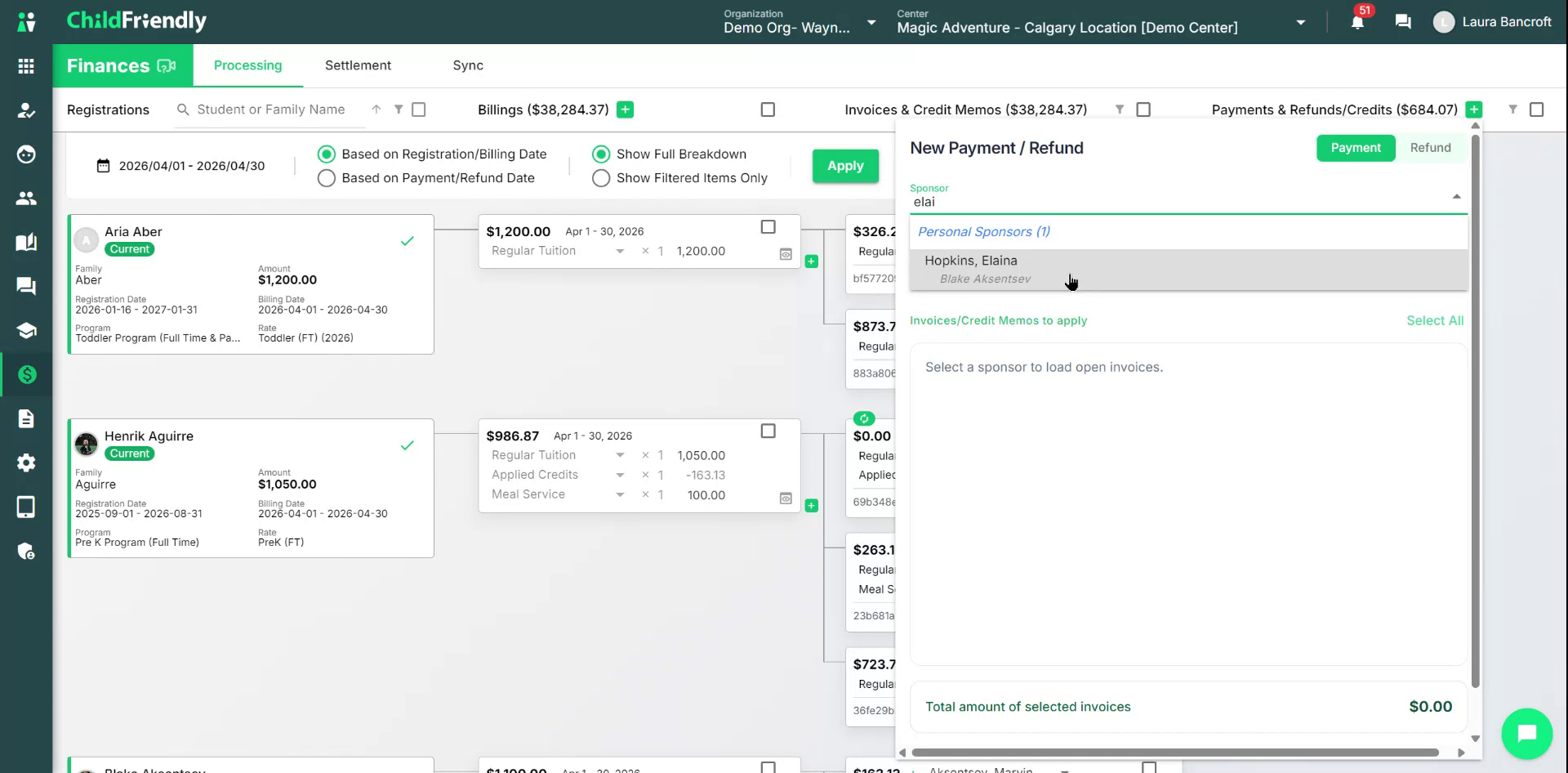Click the green Apply button

(845, 166)
